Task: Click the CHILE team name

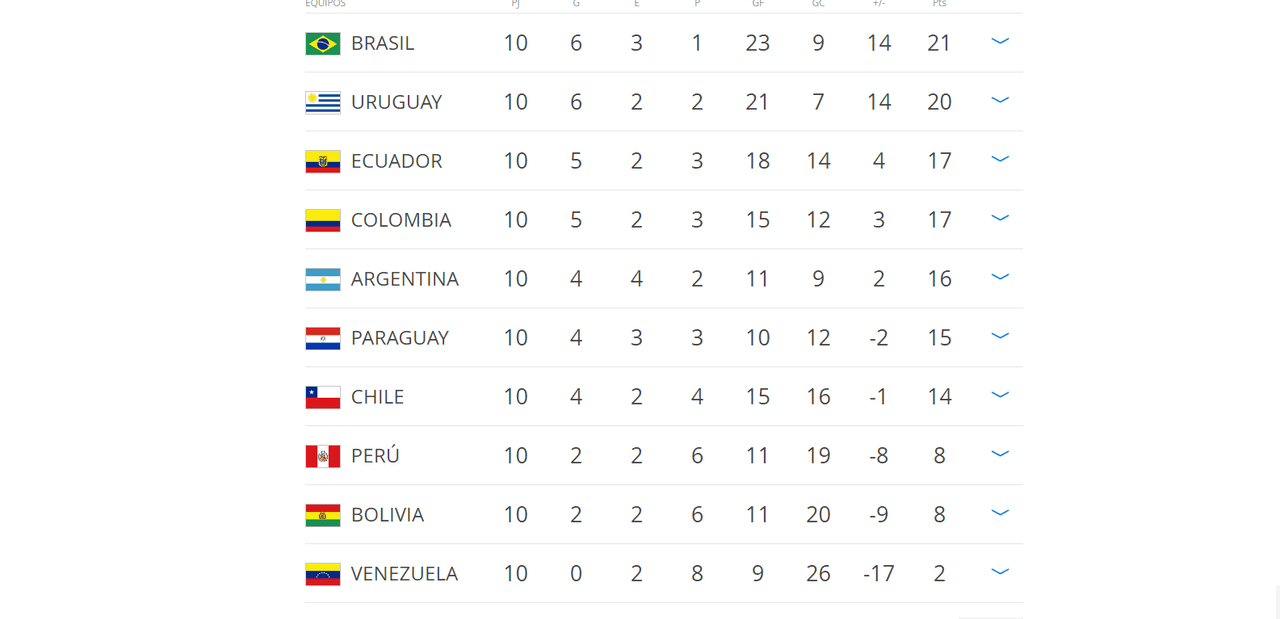Action: (x=377, y=397)
